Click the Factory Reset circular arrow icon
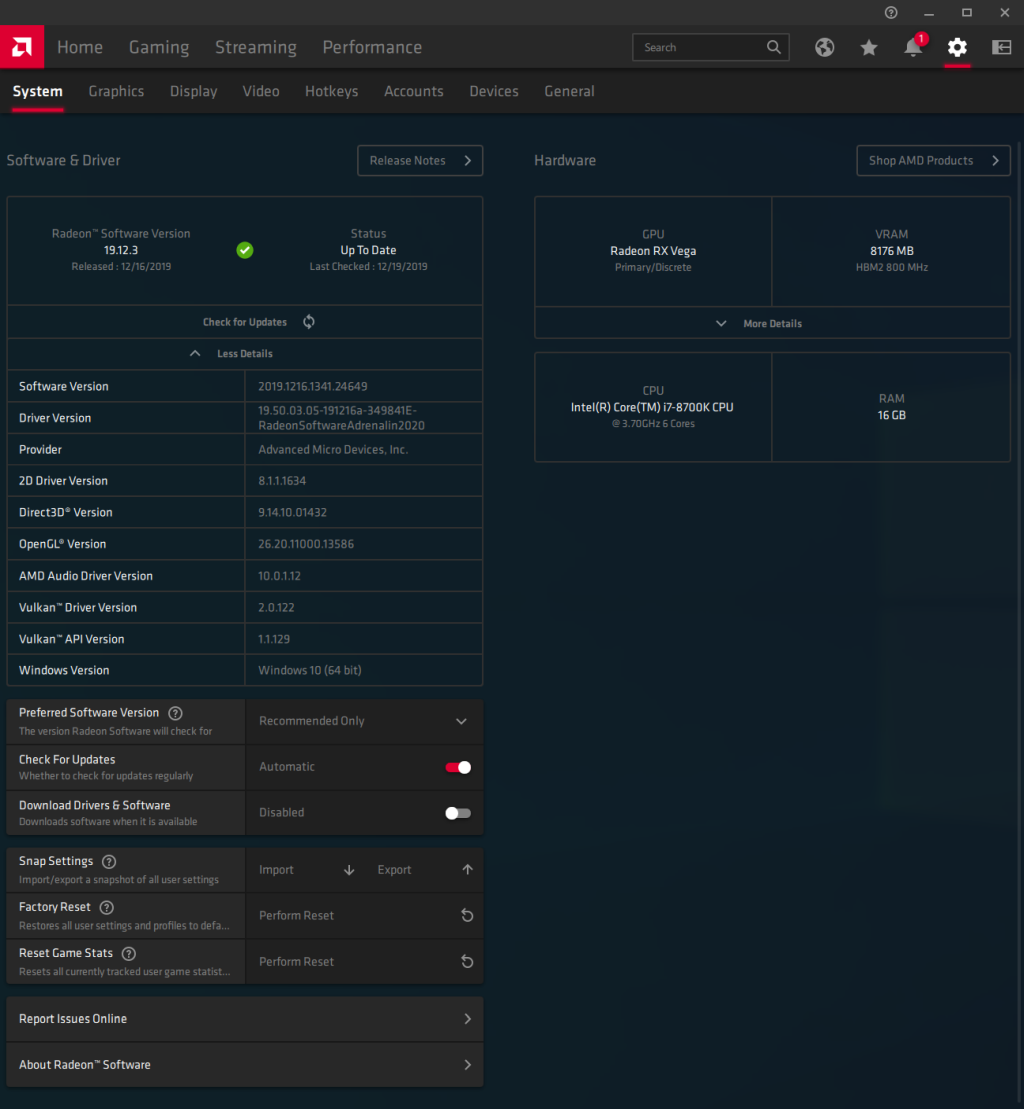1024x1109 pixels. [x=467, y=915]
